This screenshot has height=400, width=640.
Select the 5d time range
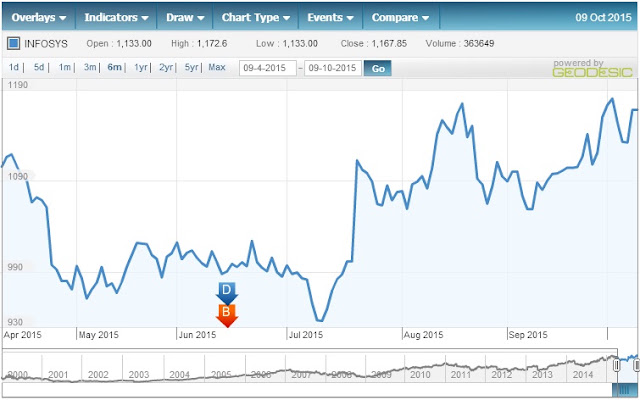coord(39,67)
